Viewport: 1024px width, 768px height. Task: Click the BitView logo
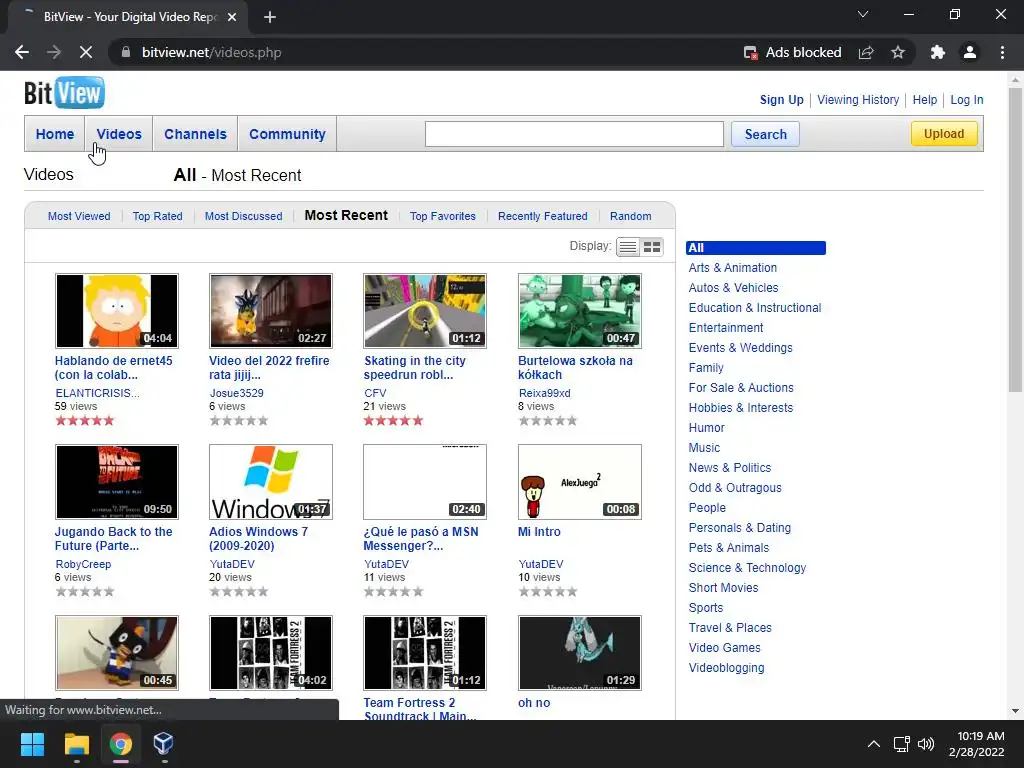(64, 93)
